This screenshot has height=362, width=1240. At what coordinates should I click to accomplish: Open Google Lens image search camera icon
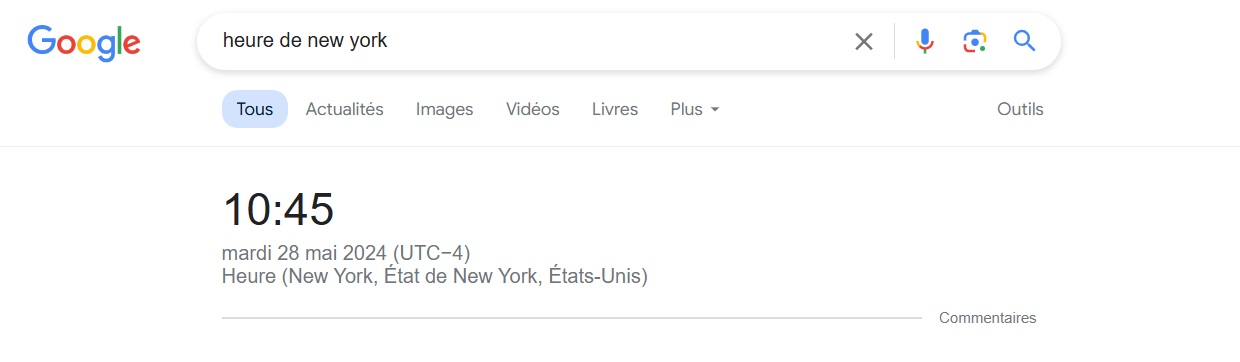[975, 41]
